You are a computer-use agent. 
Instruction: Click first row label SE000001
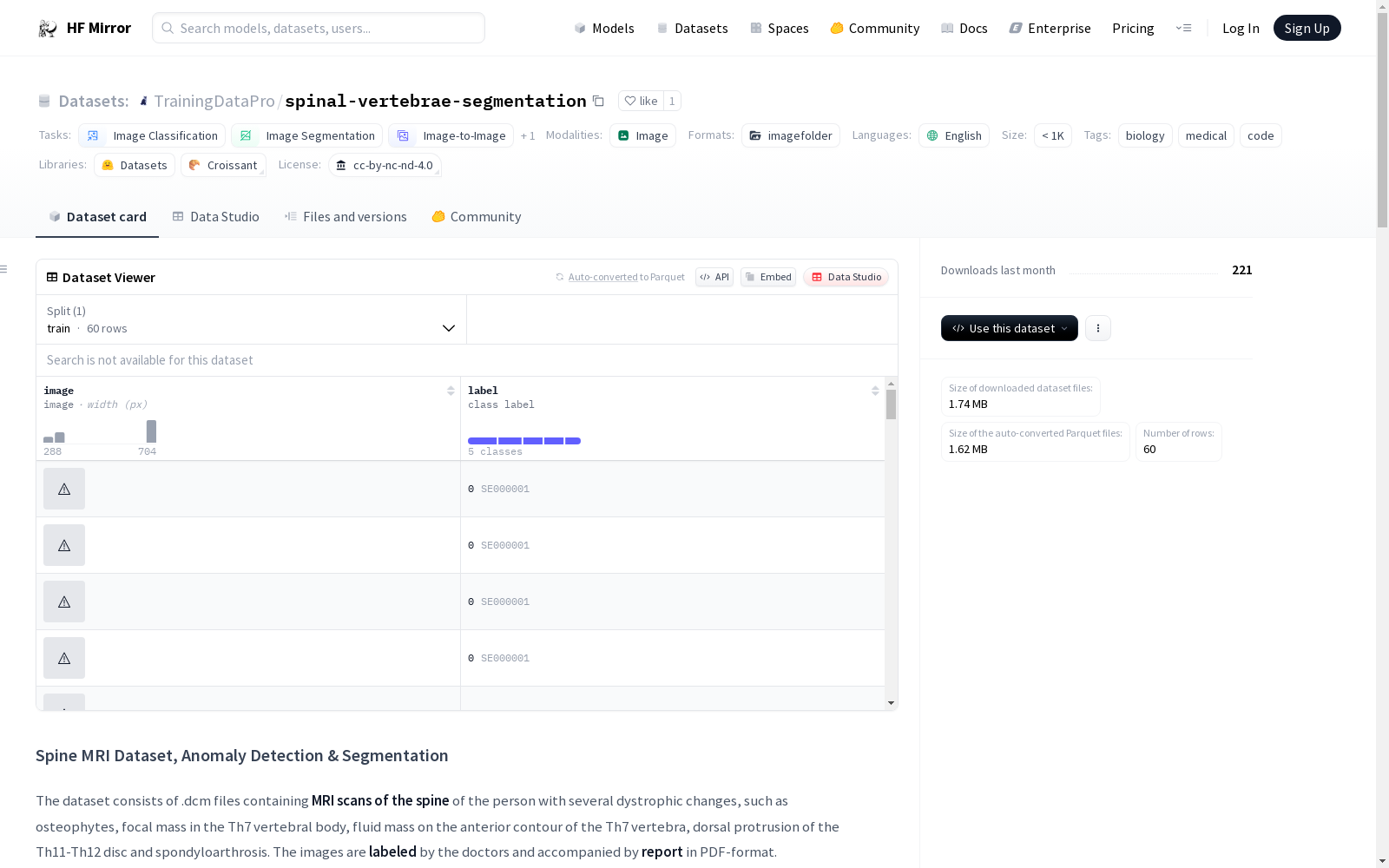pyautogui.click(x=505, y=489)
